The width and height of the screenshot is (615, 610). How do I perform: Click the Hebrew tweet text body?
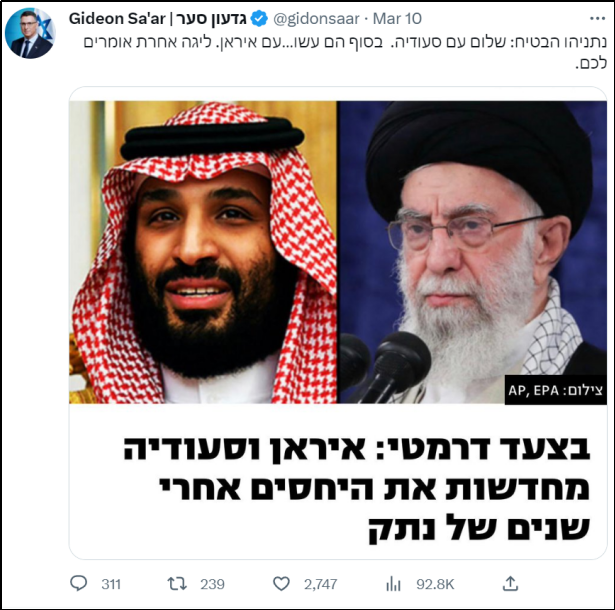(345, 52)
